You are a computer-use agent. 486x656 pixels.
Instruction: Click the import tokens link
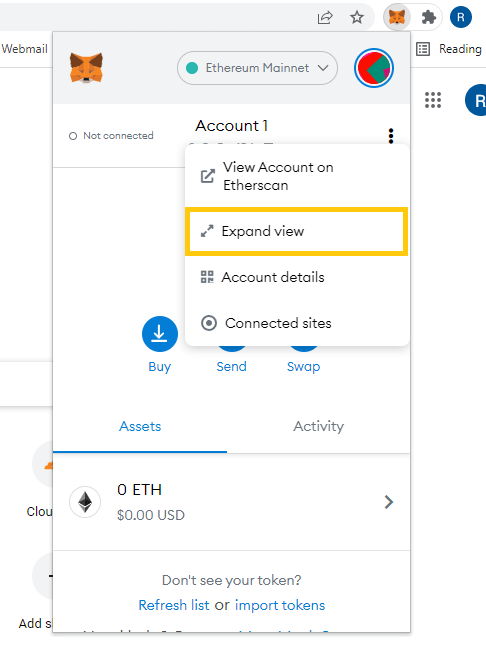[x=280, y=605]
